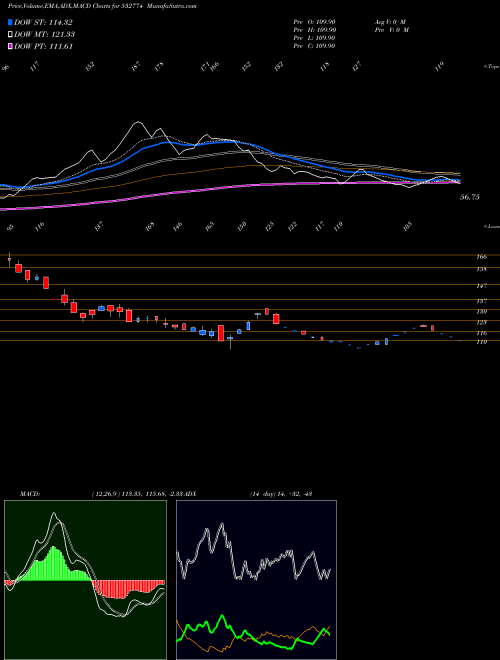
Task: Click the magenta DOW PT legend swatch
Action: pos(11,46)
